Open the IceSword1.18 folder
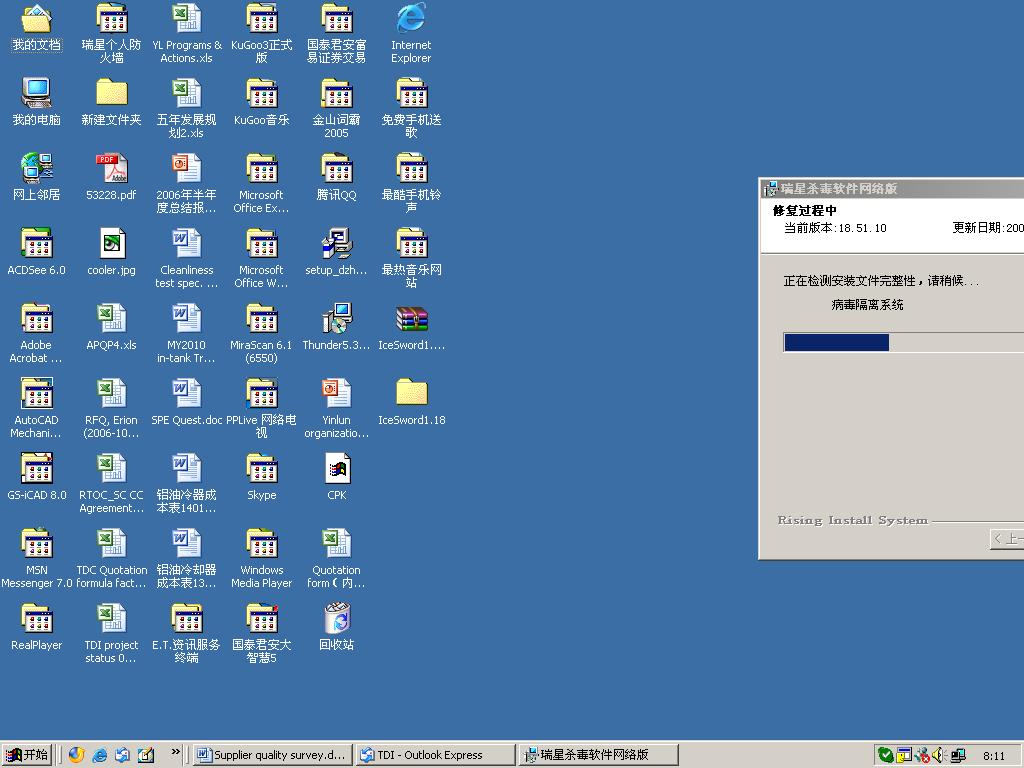 411,403
